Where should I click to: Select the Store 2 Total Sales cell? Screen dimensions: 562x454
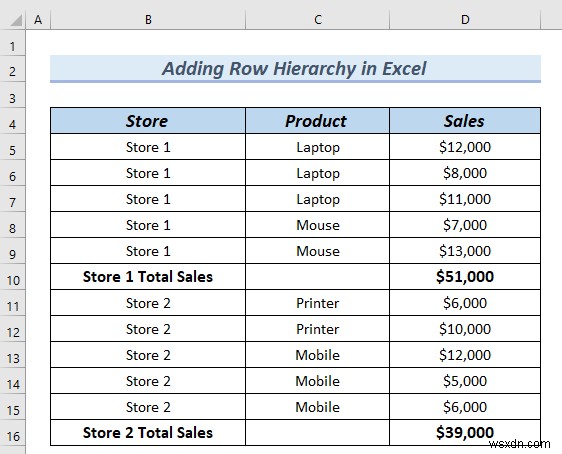click(x=148, y=433)
